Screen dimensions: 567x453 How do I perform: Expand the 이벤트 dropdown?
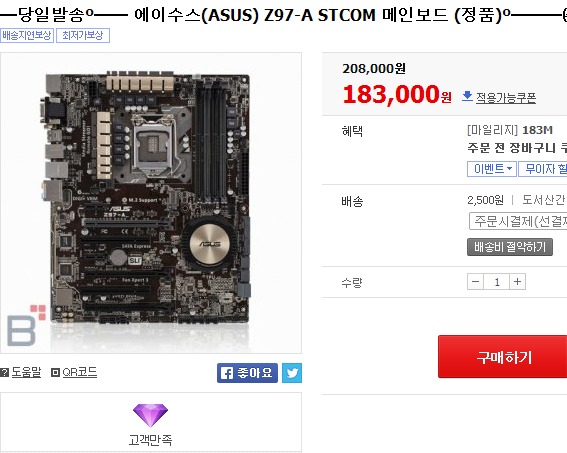coord(492,169)
